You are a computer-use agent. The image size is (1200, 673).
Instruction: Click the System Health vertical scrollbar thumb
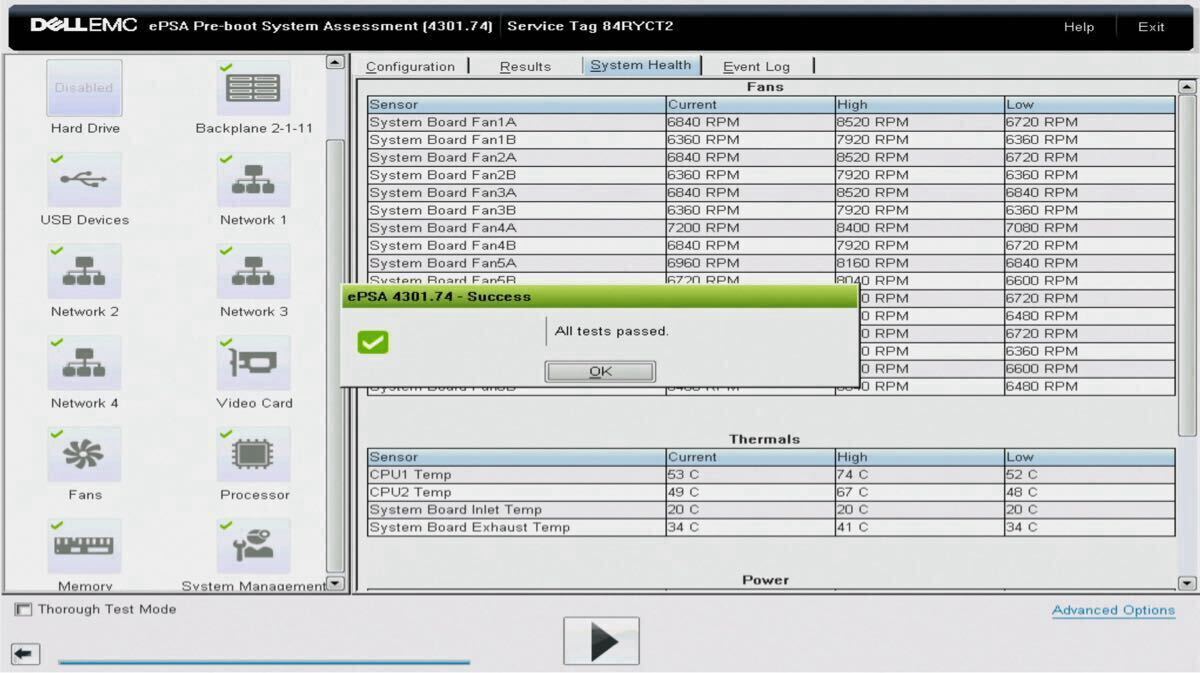(1187, 265)
